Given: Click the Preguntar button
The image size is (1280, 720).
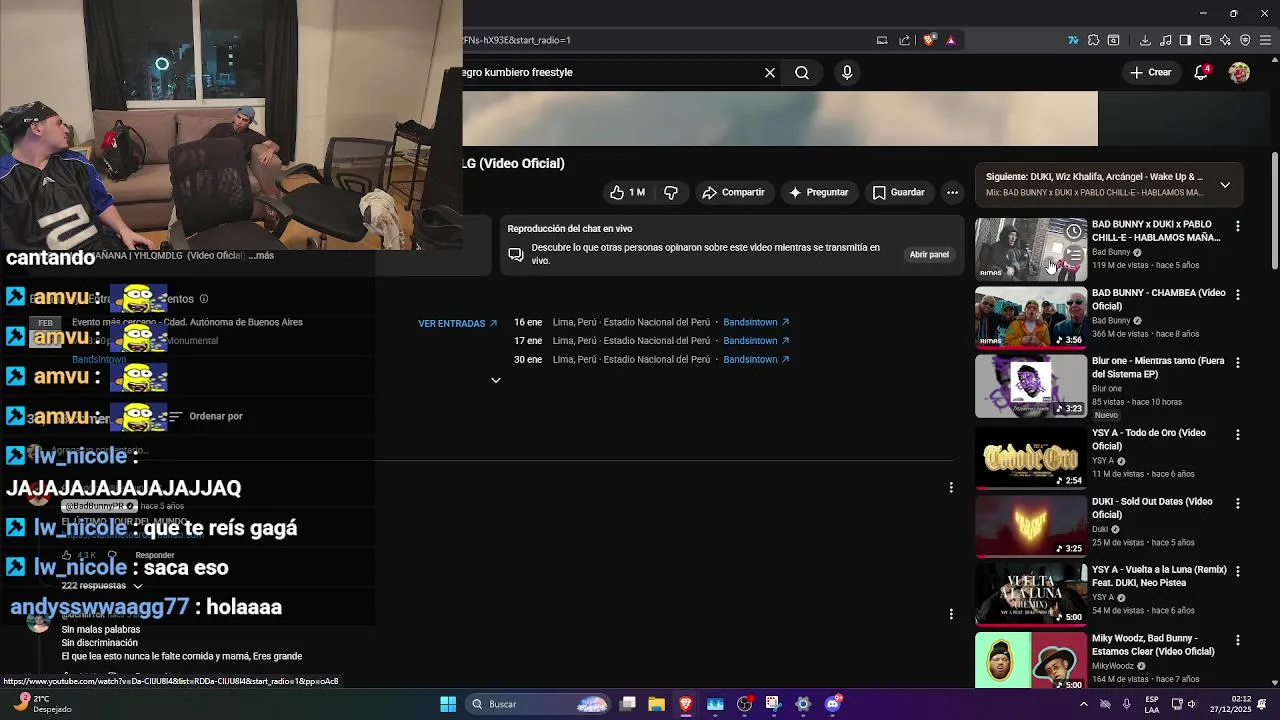Looking at the screenshot, I should tap(818, 192).
